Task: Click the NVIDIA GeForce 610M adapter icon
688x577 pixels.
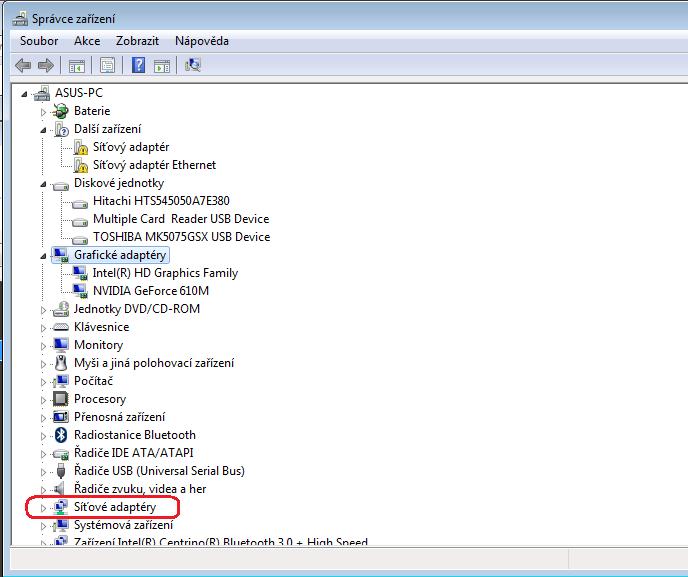Action: click(80, 291)
